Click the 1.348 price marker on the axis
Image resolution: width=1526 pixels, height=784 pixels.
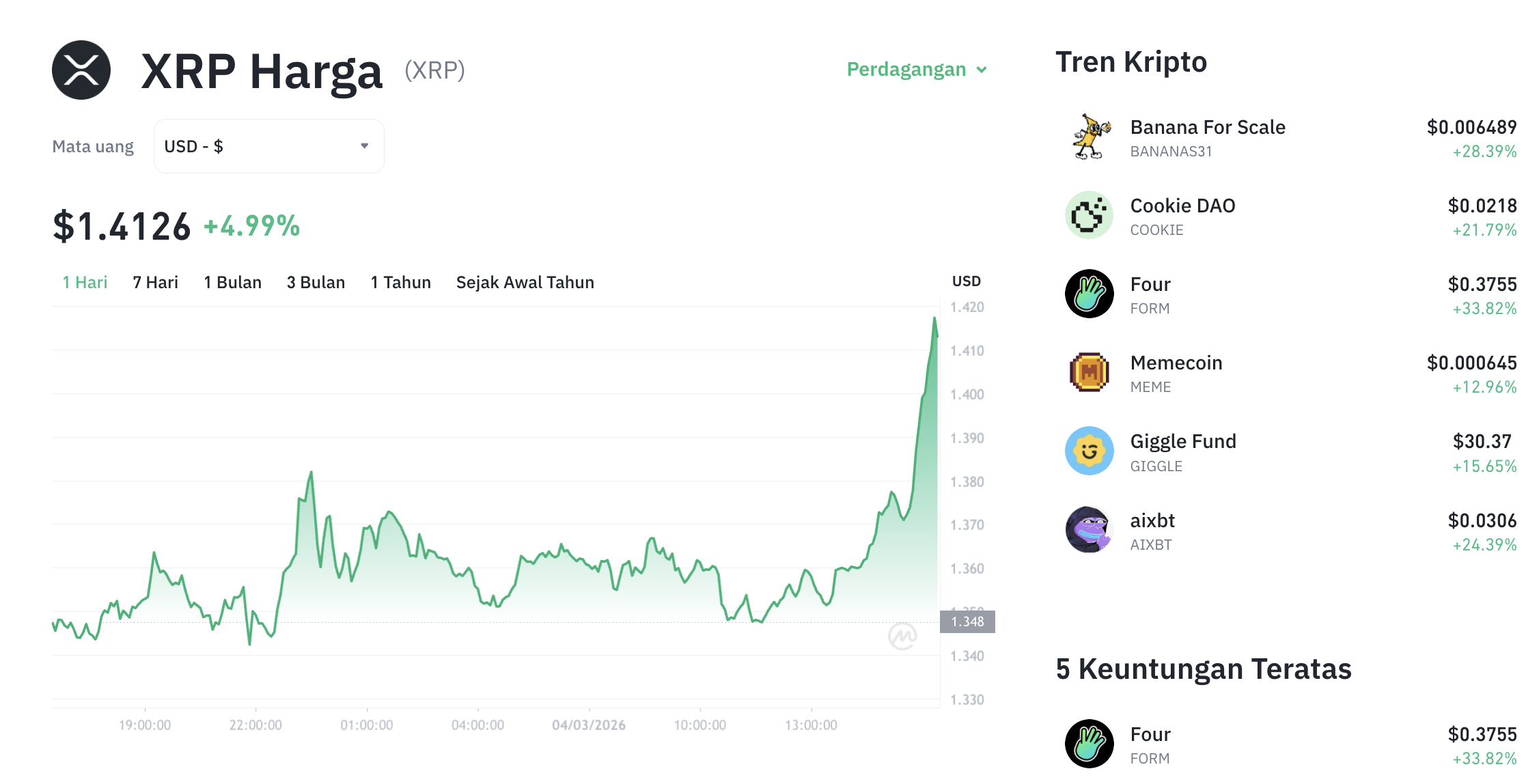[x=967, y=621]
